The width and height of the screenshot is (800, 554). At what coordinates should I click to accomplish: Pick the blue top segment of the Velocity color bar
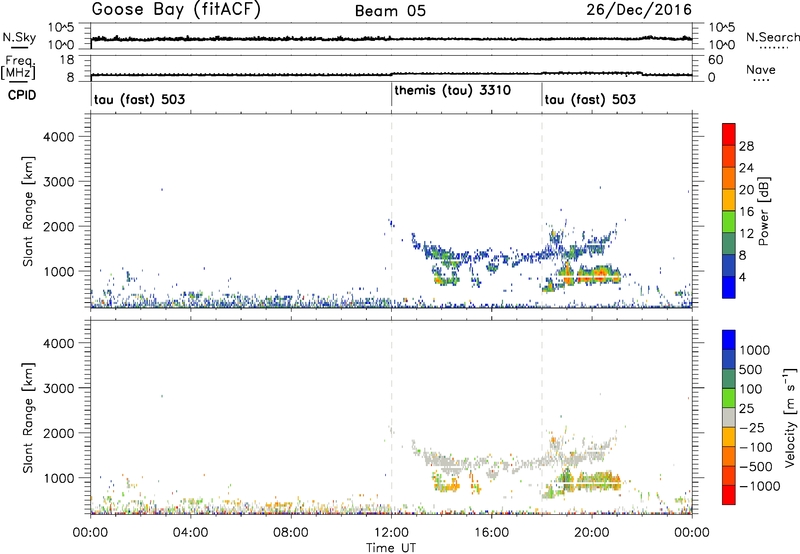coord(729,340)
